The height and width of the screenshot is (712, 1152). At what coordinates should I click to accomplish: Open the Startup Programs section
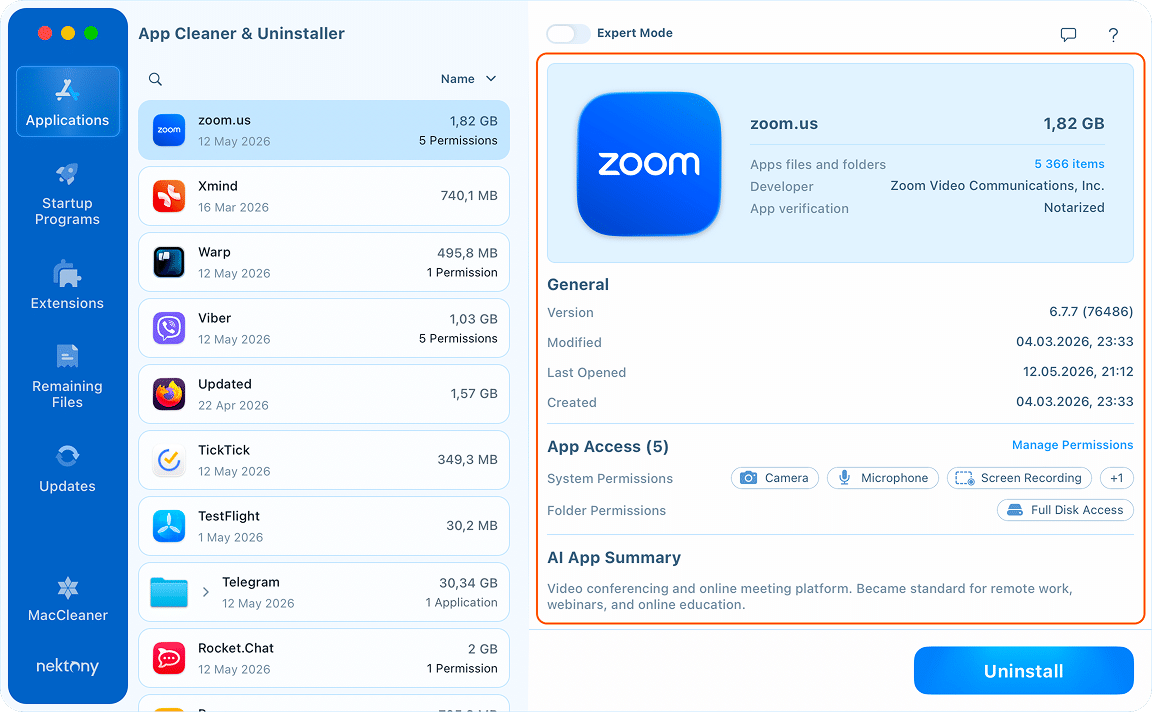coord(68,194)
